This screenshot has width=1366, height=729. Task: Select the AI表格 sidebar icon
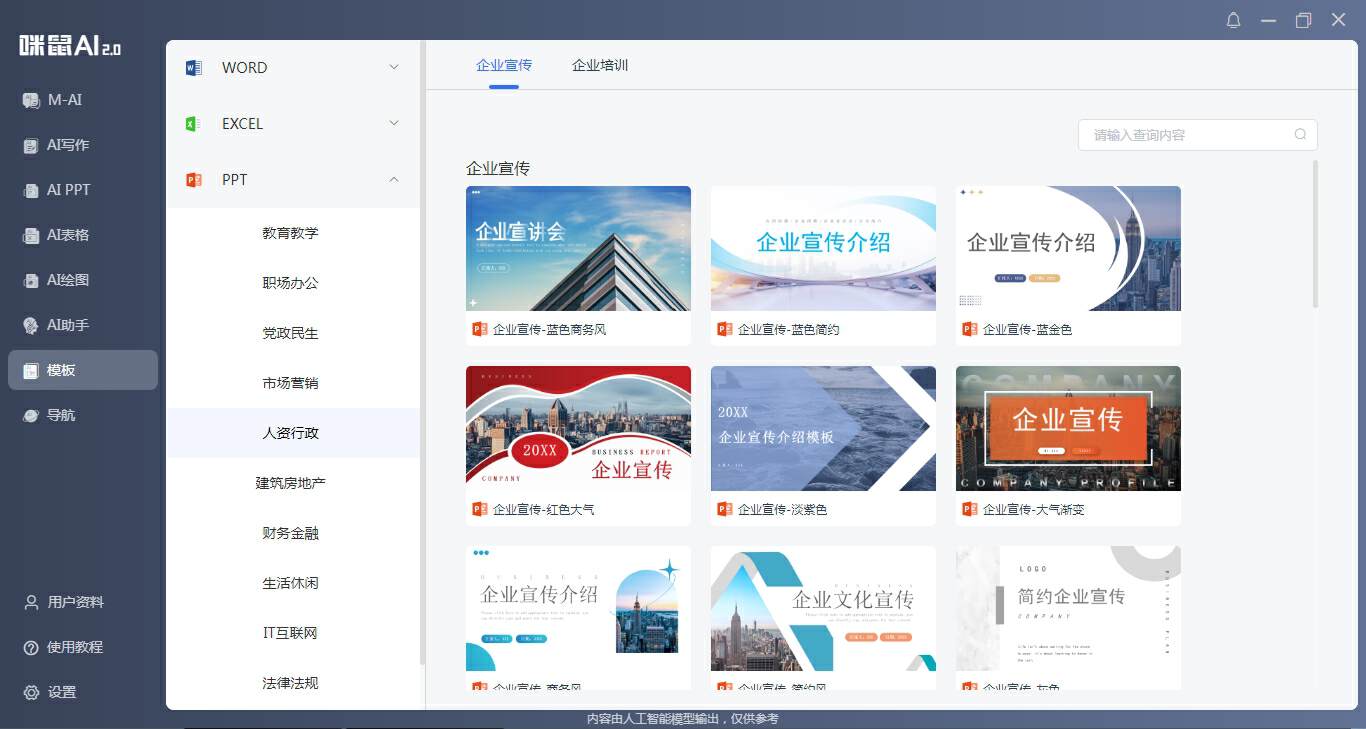pyautogui.click(x=31, y=235)
